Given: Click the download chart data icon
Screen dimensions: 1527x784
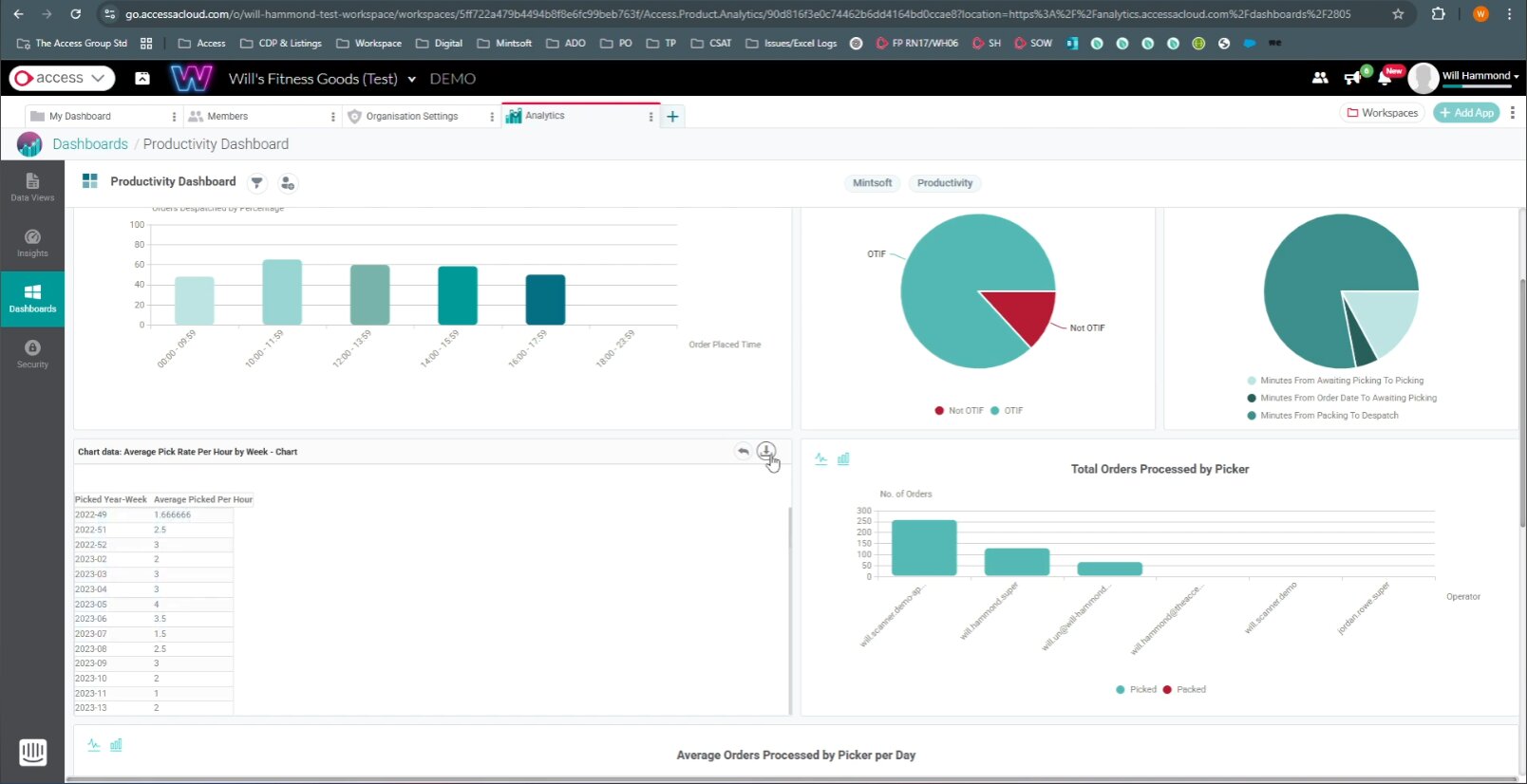Looking at the screenshot, I should tap(766, 451).
